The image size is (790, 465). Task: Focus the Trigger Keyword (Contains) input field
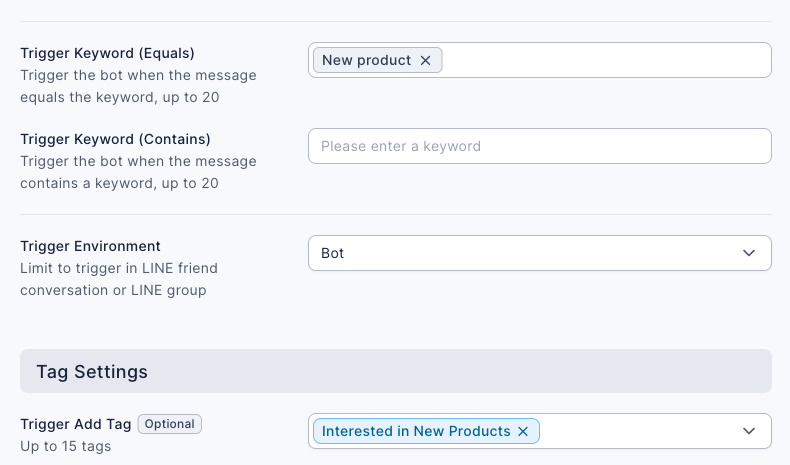point(540,146)
